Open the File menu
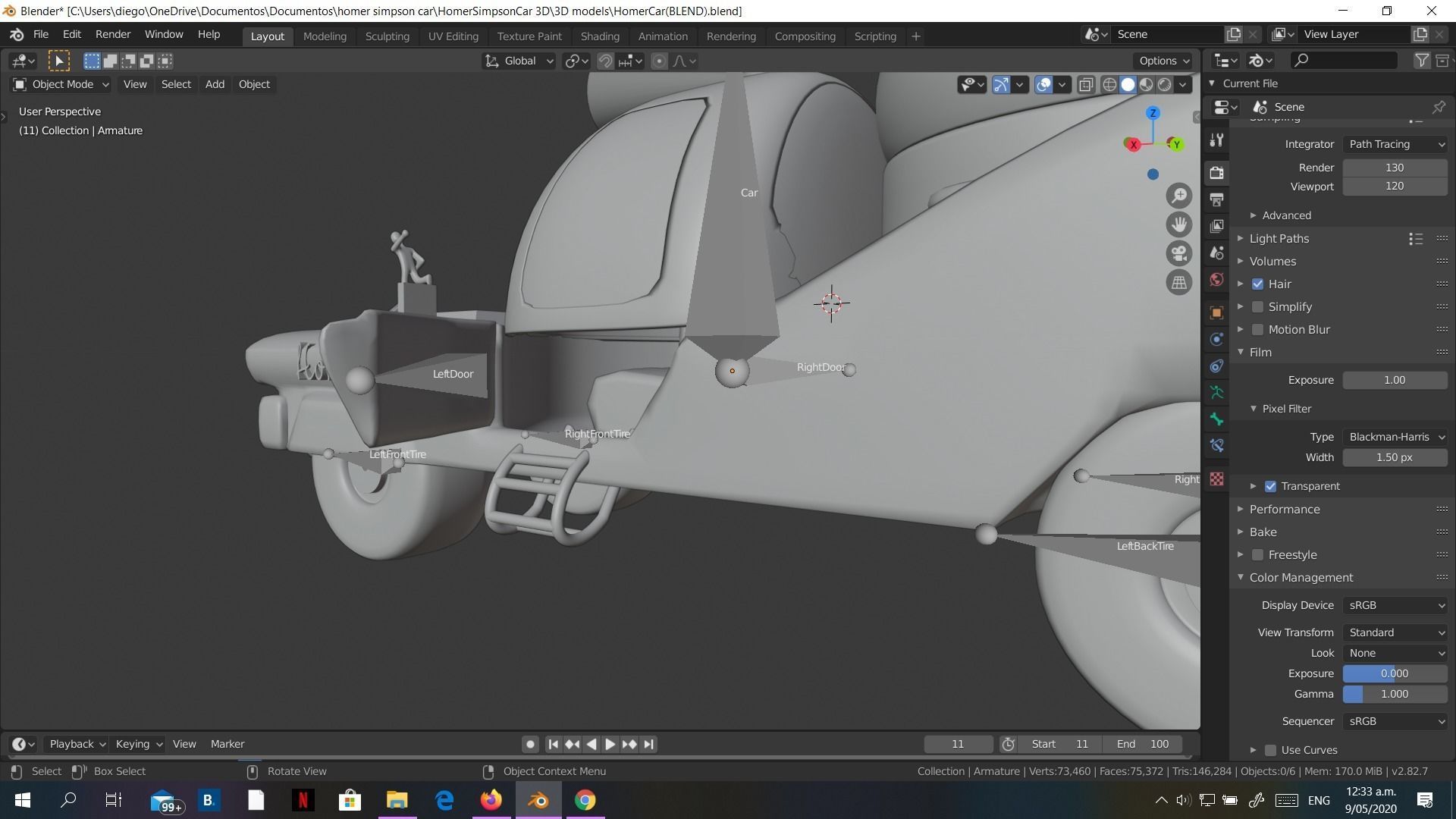Screen dimensions: 1456x819 coord(41,35)
